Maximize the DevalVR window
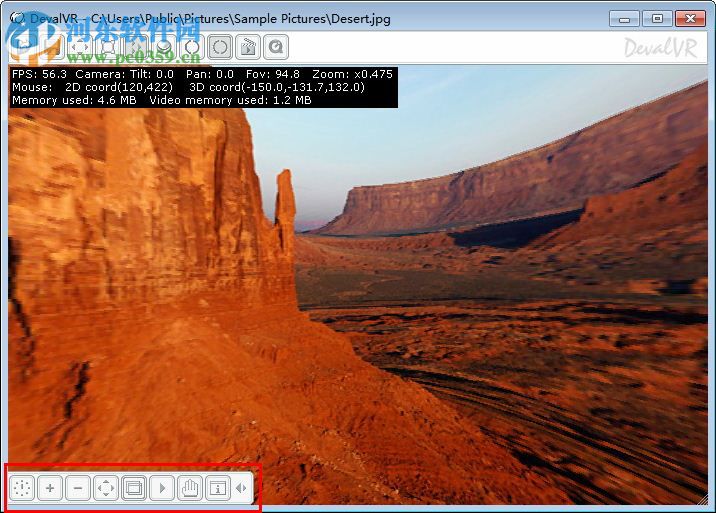This screenshot has height=513, width=716. click(x=657, y=19)
